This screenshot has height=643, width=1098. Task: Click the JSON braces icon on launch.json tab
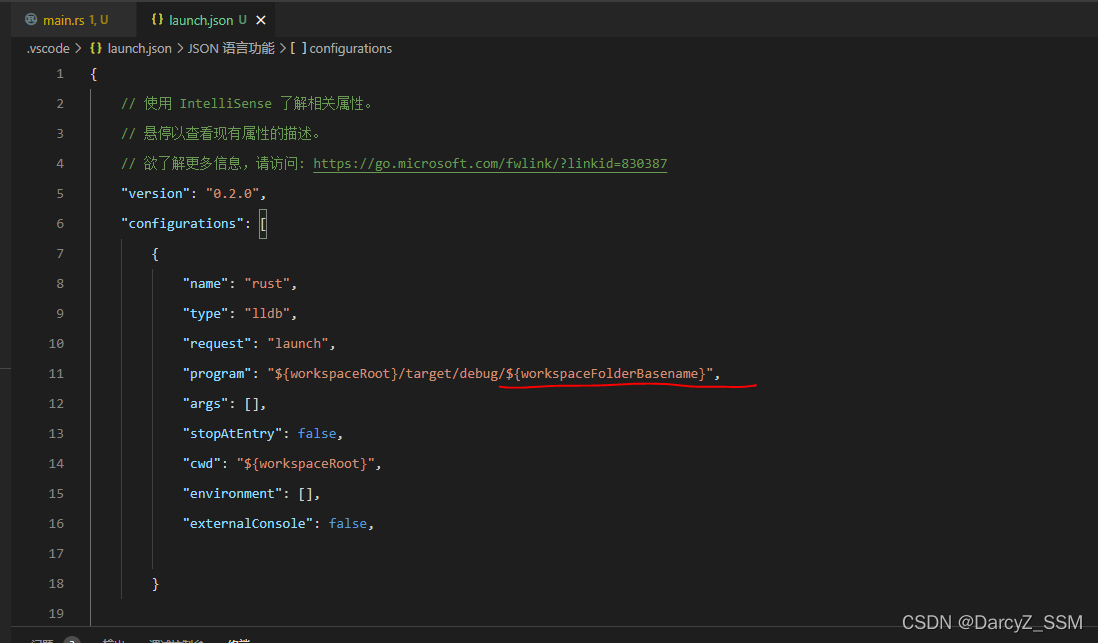point(158,20)
